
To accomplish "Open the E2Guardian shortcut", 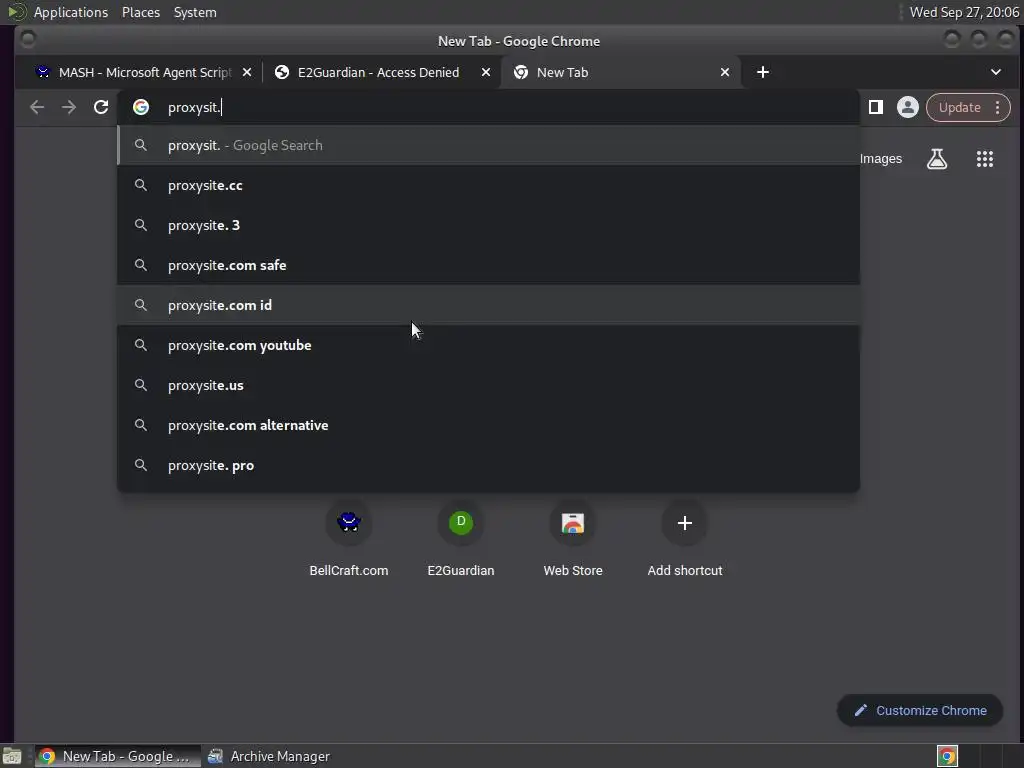I will [461, 539].
